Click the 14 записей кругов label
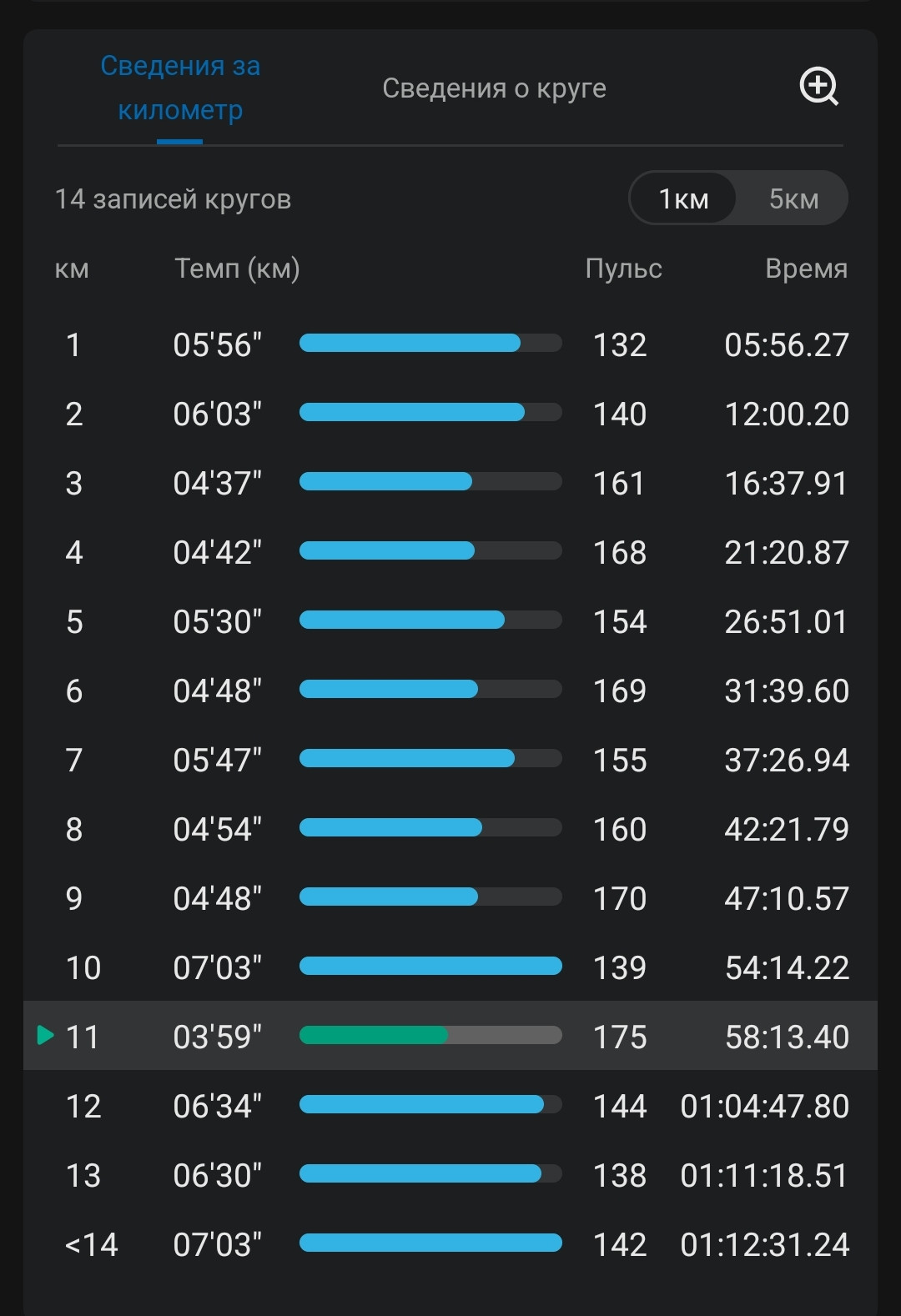This screenshot has width=901, height=1316. 173,199
